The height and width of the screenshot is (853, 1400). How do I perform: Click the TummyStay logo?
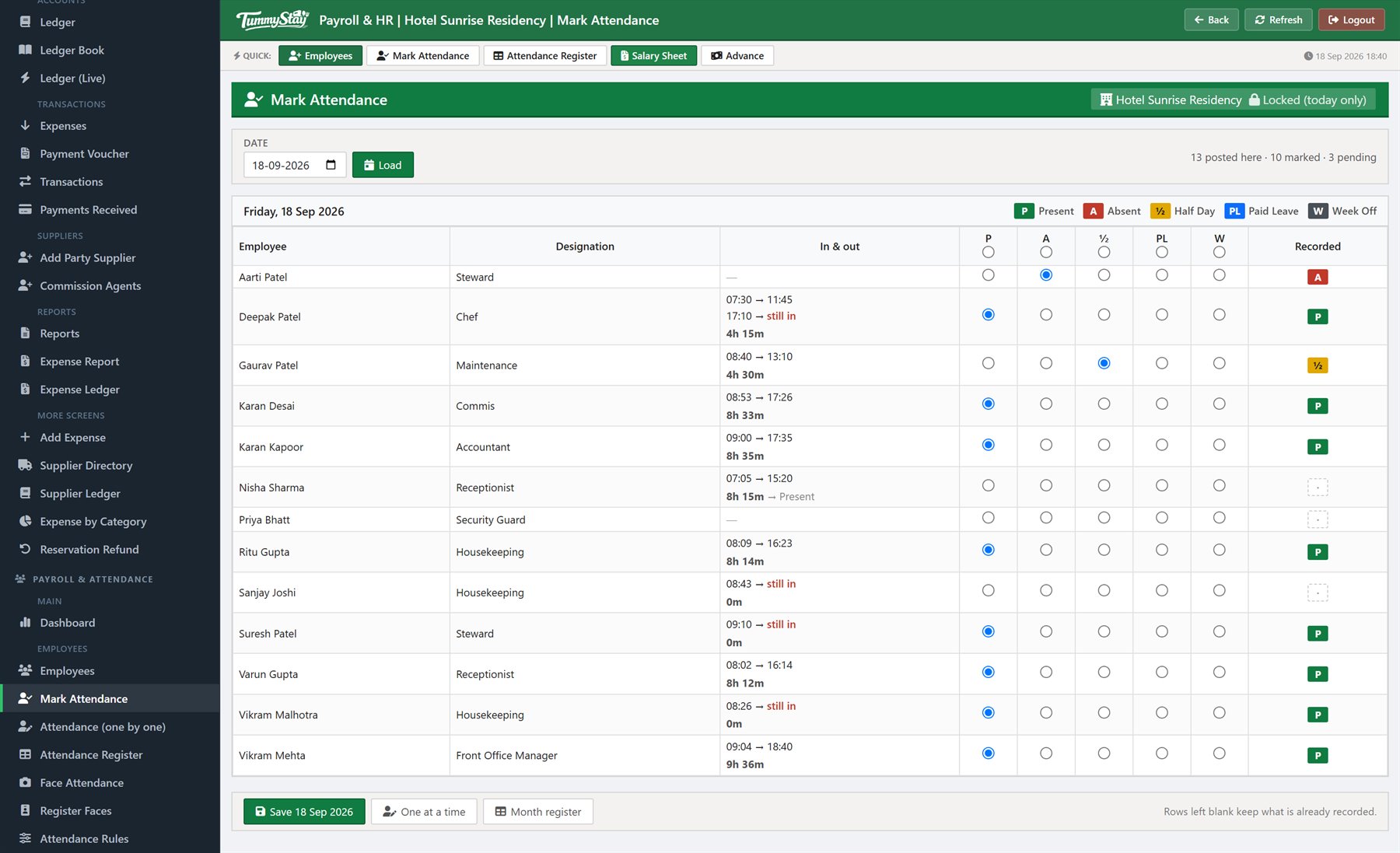point(272,19)
